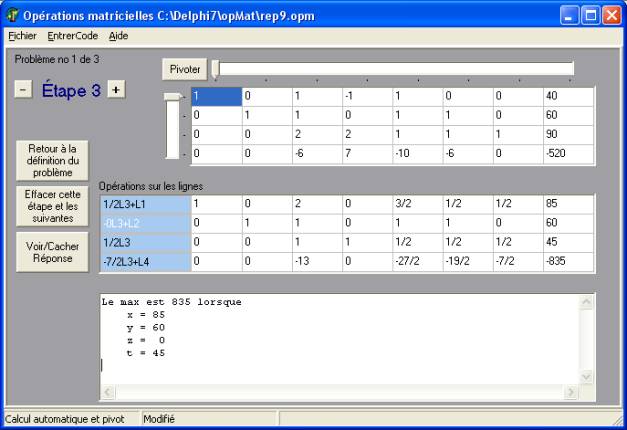Click the answer line 'x = 85'
627x430 pixels.
tap(146, 315)
